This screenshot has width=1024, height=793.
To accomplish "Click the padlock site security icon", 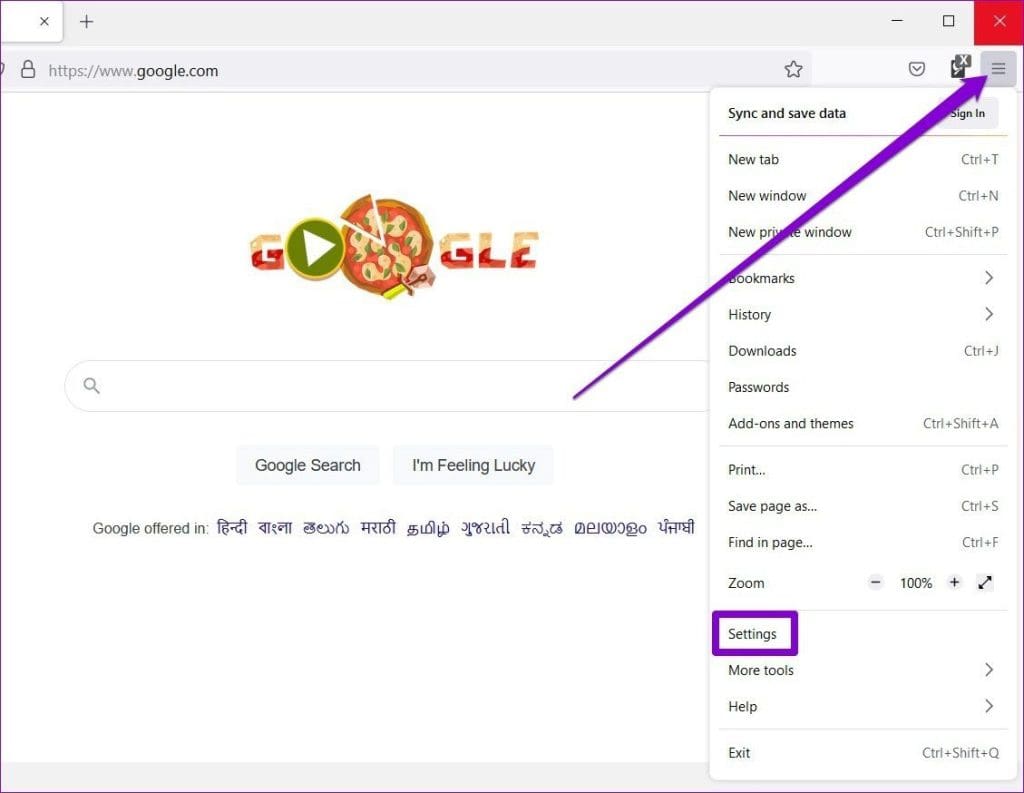I will tap(28, 70).
